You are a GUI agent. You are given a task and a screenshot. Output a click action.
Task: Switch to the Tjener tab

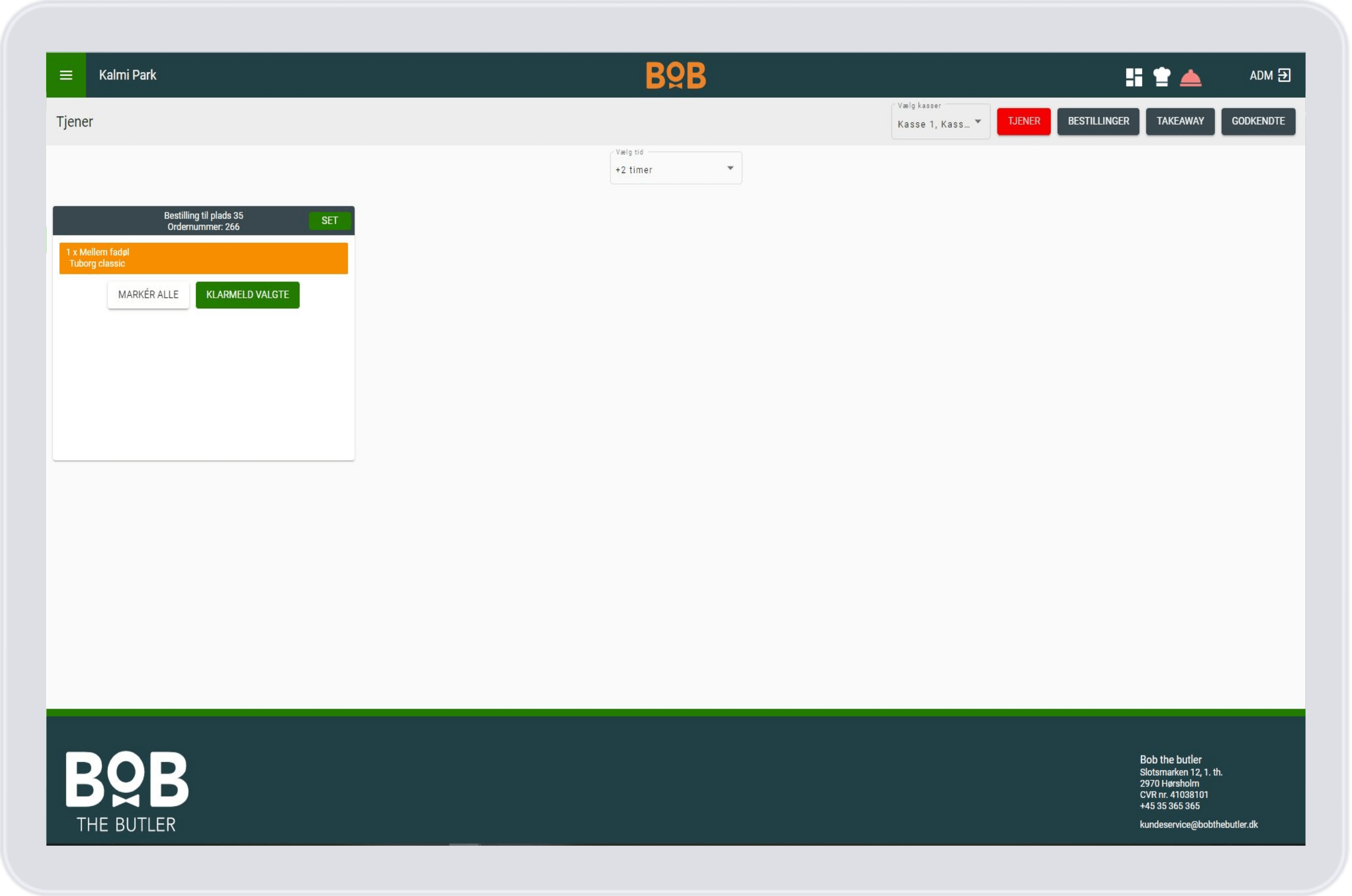(x=1023, y=121)
